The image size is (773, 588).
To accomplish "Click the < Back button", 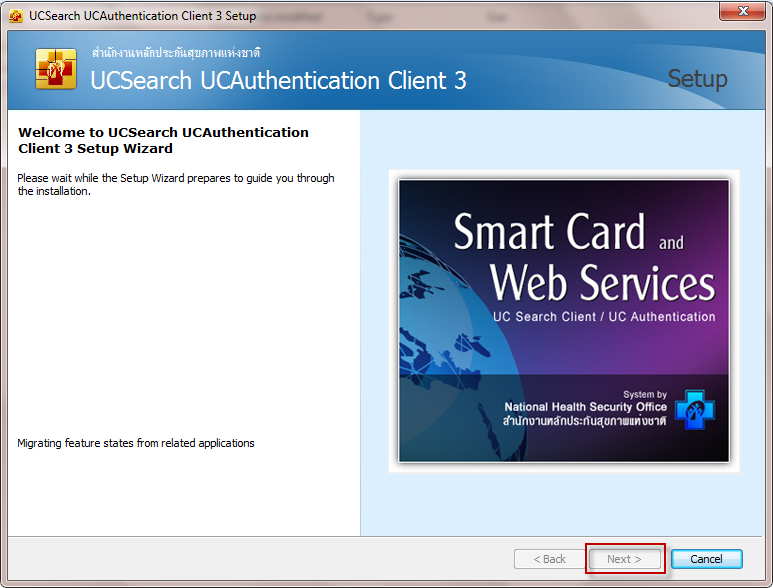I will coord(549,559).
